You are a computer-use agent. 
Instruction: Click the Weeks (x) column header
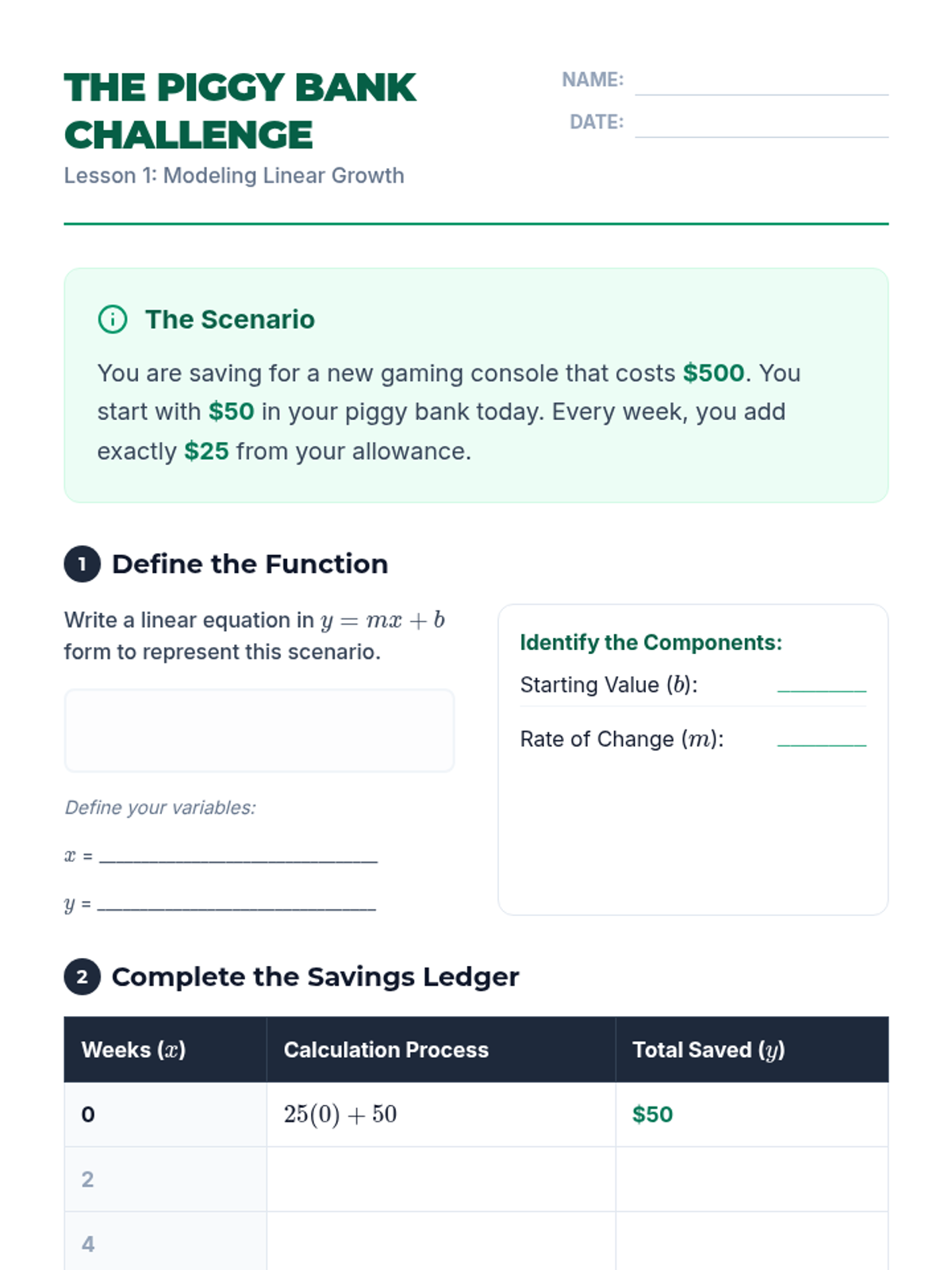pos(133,1049)
